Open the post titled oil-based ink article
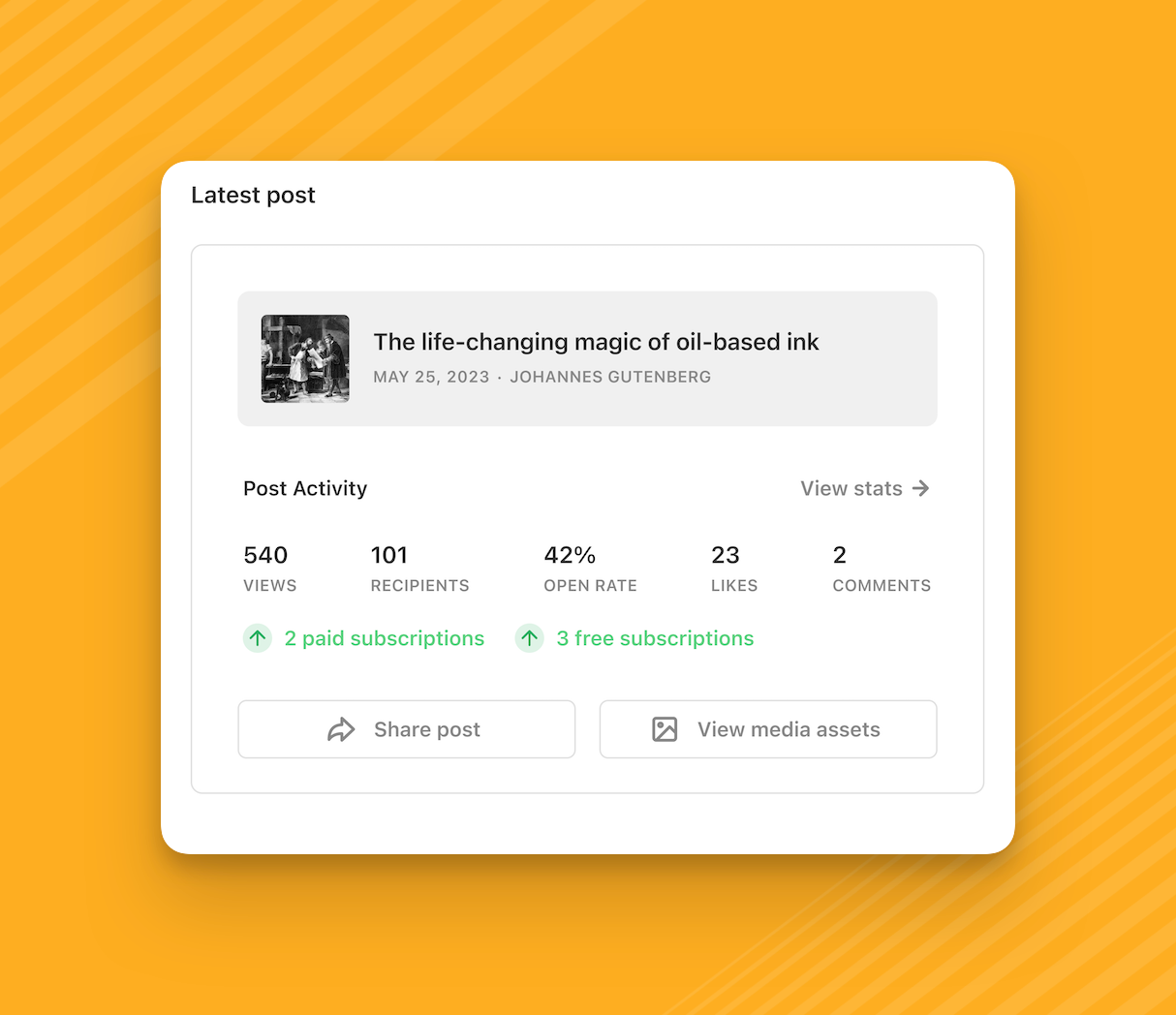 pos(596,342)
